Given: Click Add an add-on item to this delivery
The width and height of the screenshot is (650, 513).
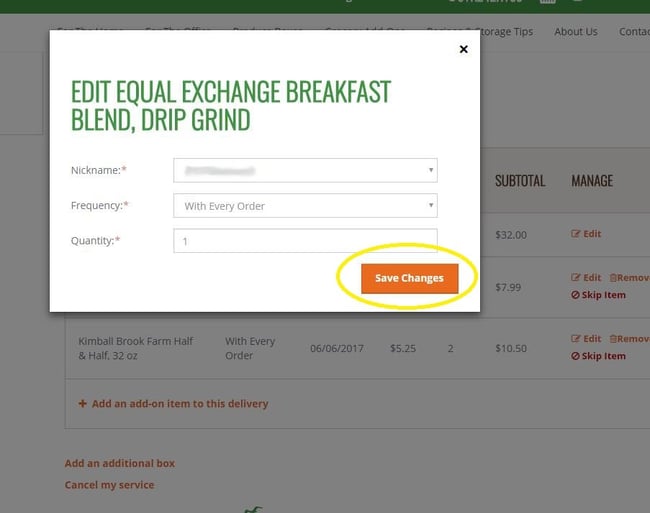Looking at the screenshot, I should click(173, 404).
